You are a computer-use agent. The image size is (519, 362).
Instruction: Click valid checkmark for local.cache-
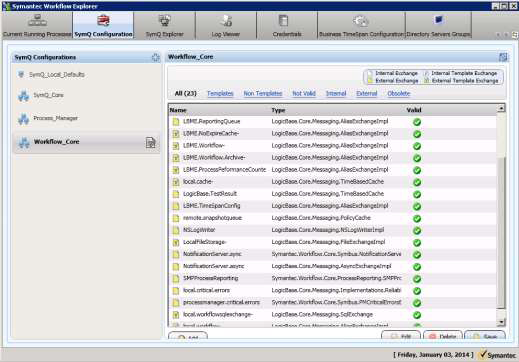pos(417,182)
